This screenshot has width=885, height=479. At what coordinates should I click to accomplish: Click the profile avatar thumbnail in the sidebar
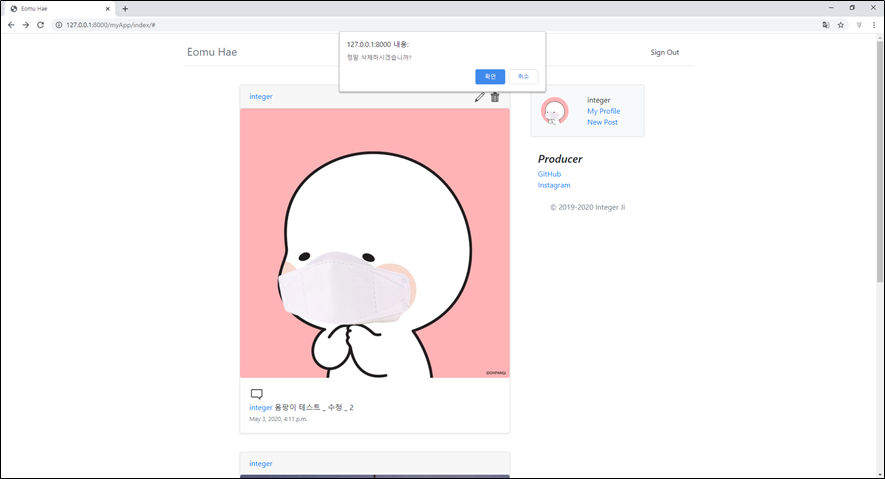tap(555, 111)
